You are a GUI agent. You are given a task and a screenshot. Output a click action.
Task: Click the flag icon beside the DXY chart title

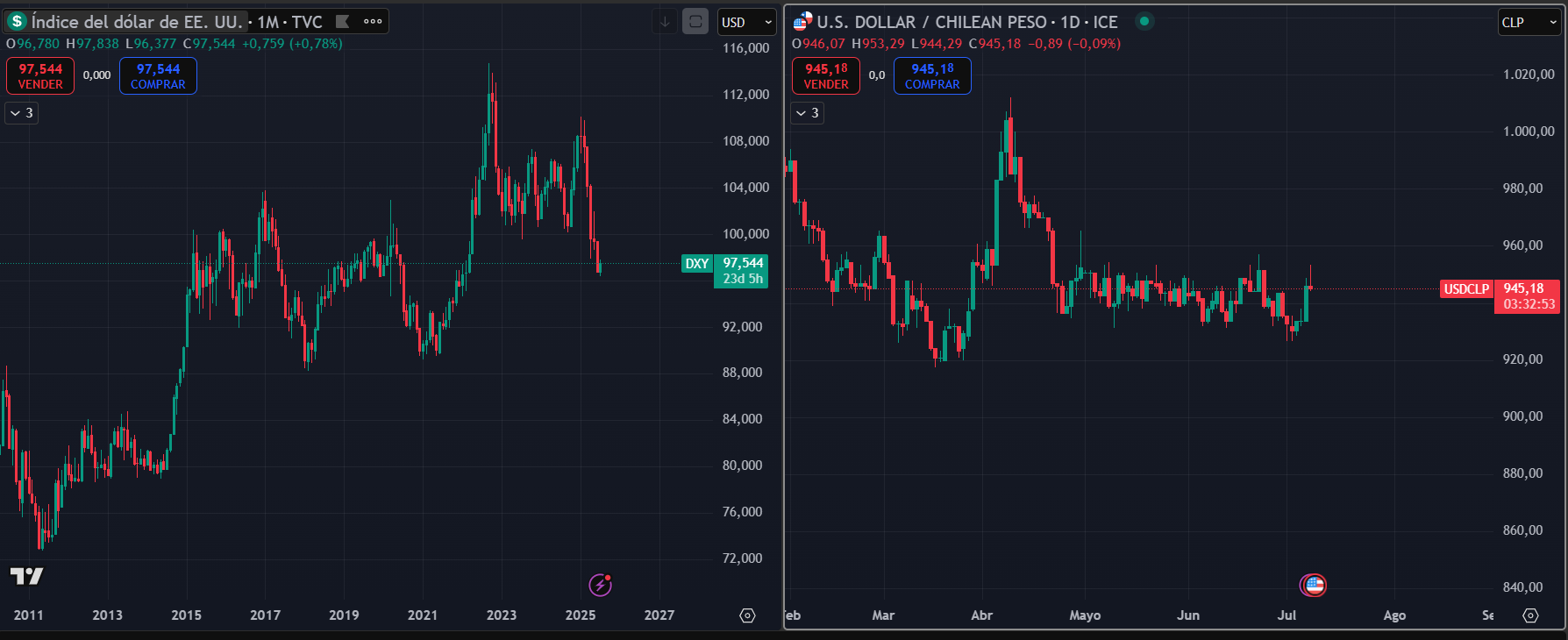pyautogui.click(x=343, y=22)
